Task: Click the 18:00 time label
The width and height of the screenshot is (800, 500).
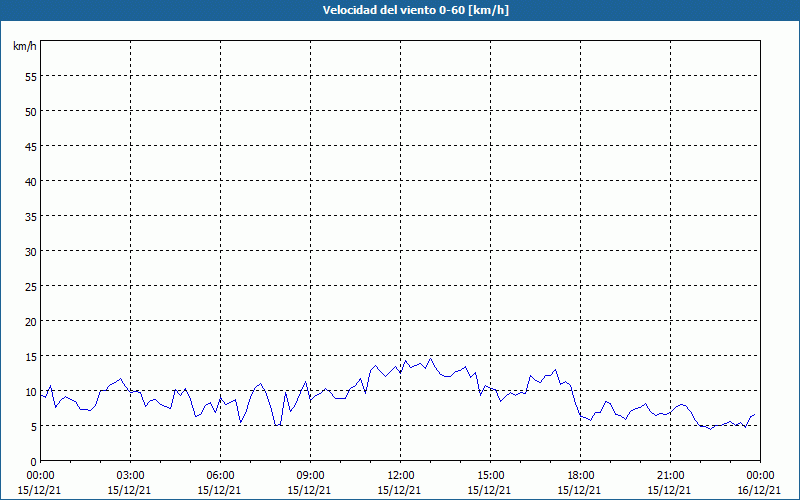Action: pyautogui.click(x=580, y=476)
